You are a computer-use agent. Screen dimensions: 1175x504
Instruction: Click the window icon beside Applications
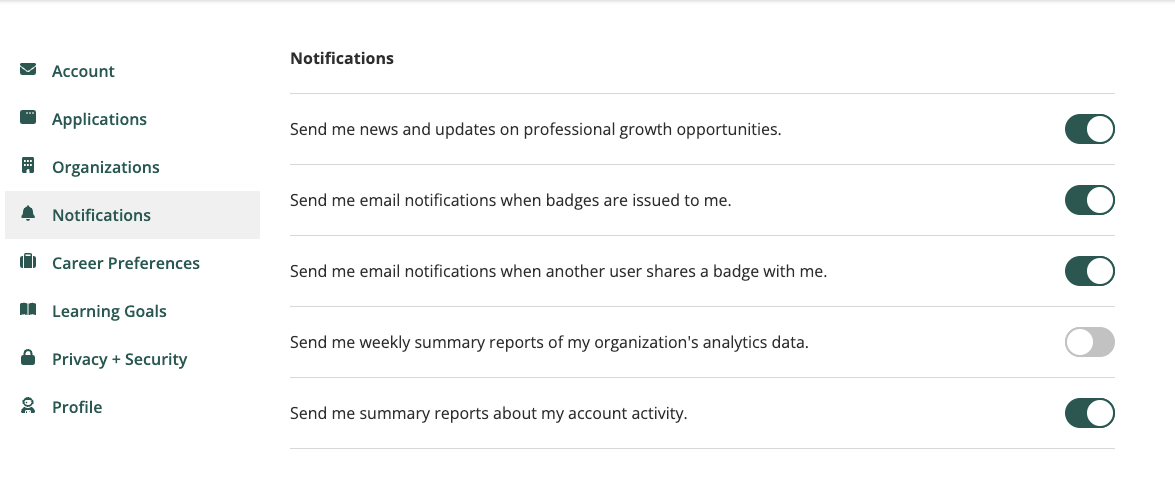click(28, 117)
